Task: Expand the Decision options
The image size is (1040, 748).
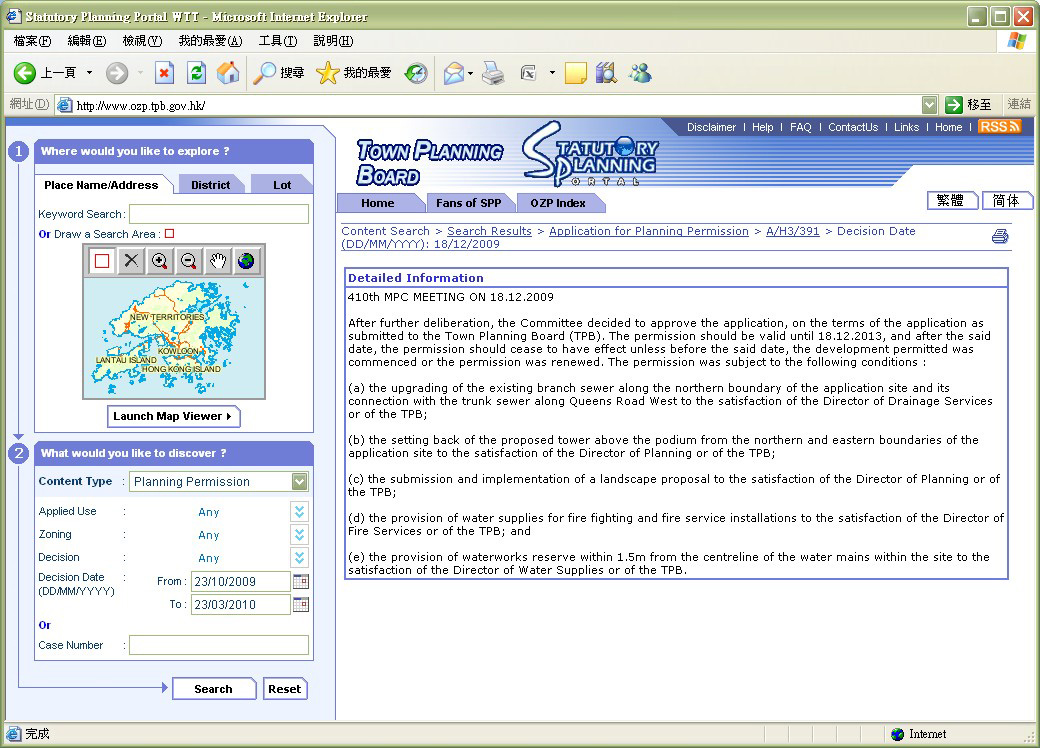Action: 300,558
